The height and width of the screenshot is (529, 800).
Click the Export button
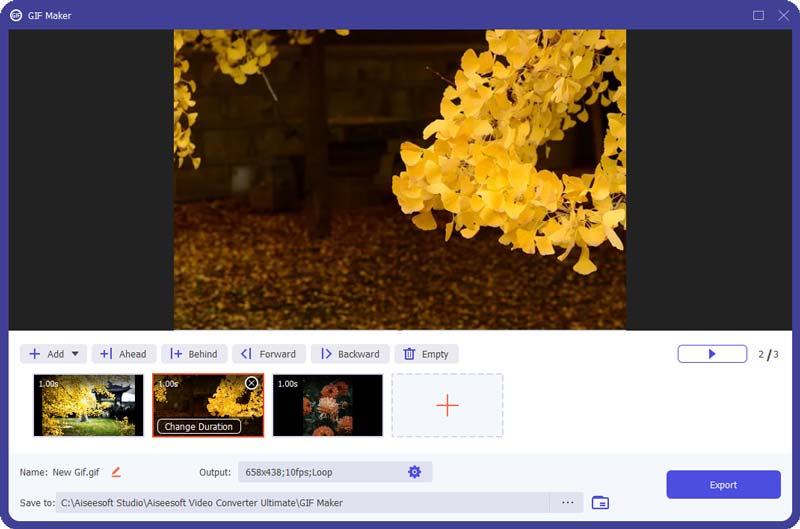pyautogui.click(x=723, y=485)
